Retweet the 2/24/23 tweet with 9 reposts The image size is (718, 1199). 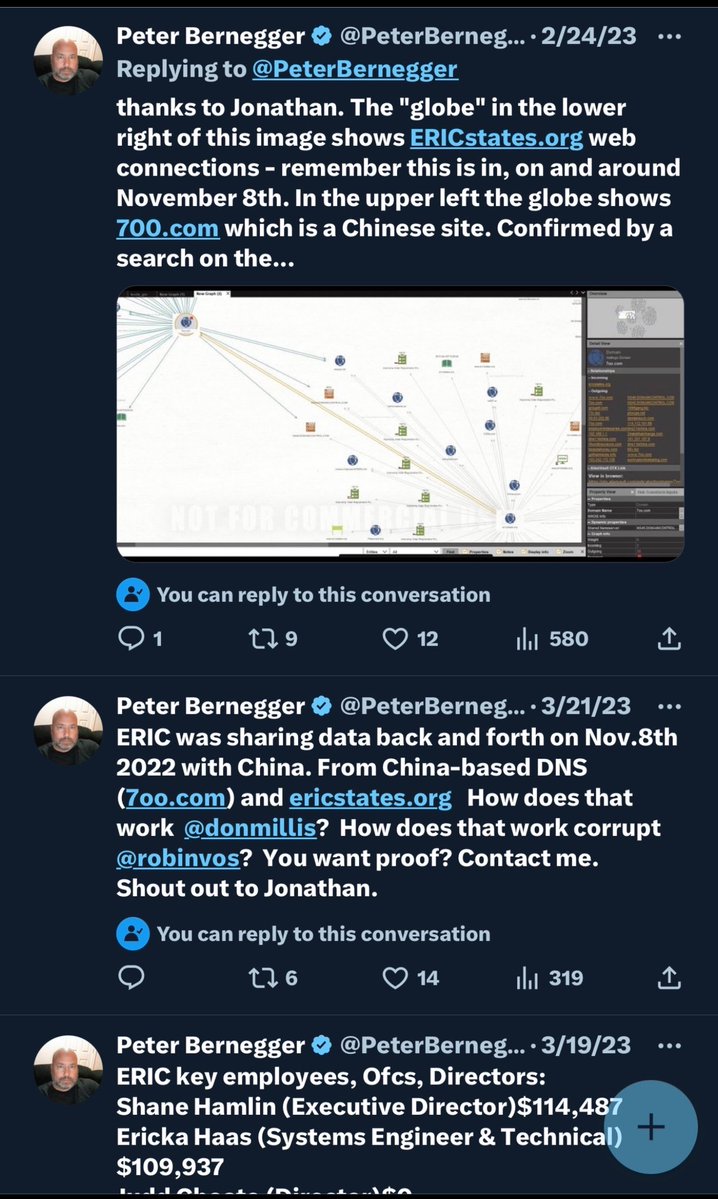click(263, 637)
